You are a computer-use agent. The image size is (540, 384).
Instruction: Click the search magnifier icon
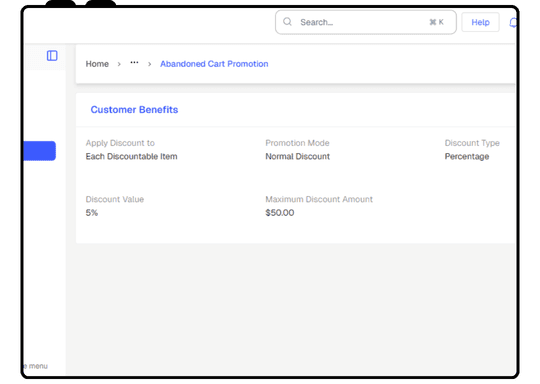287,22
